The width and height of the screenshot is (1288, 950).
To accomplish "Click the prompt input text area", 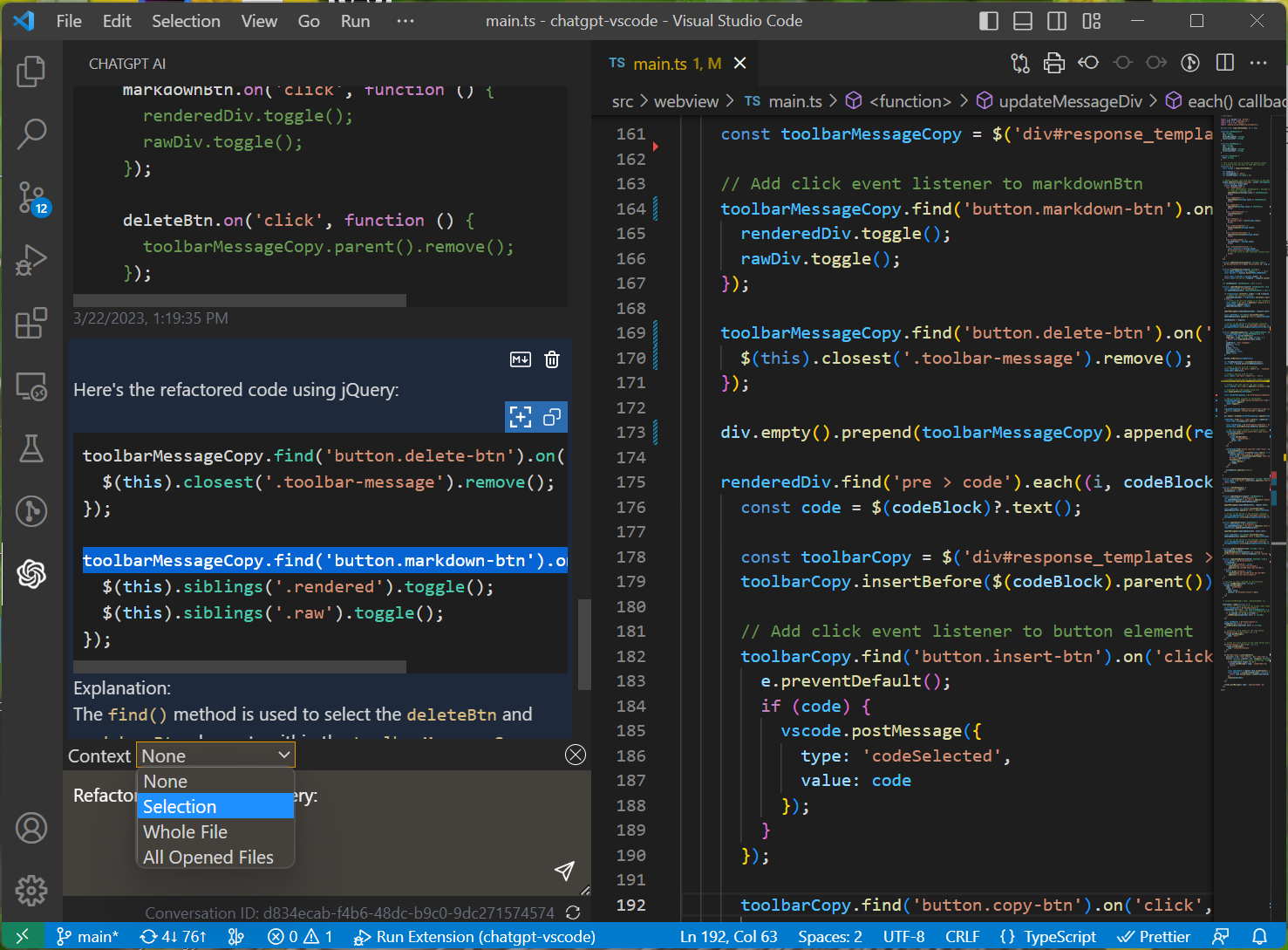I will tap(328, 833).
